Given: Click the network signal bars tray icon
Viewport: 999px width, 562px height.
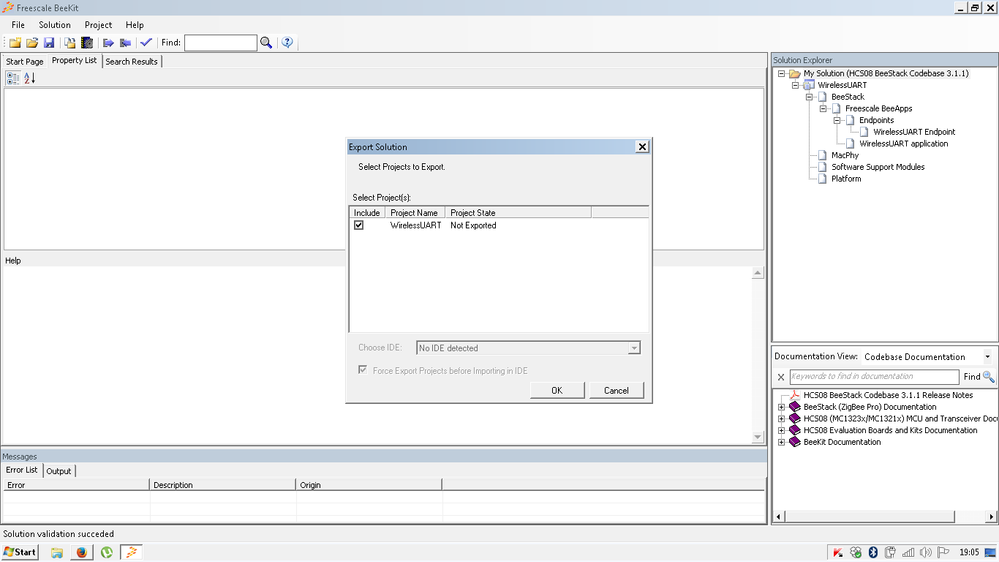Looking at the screenshot, I should point(908,552).
